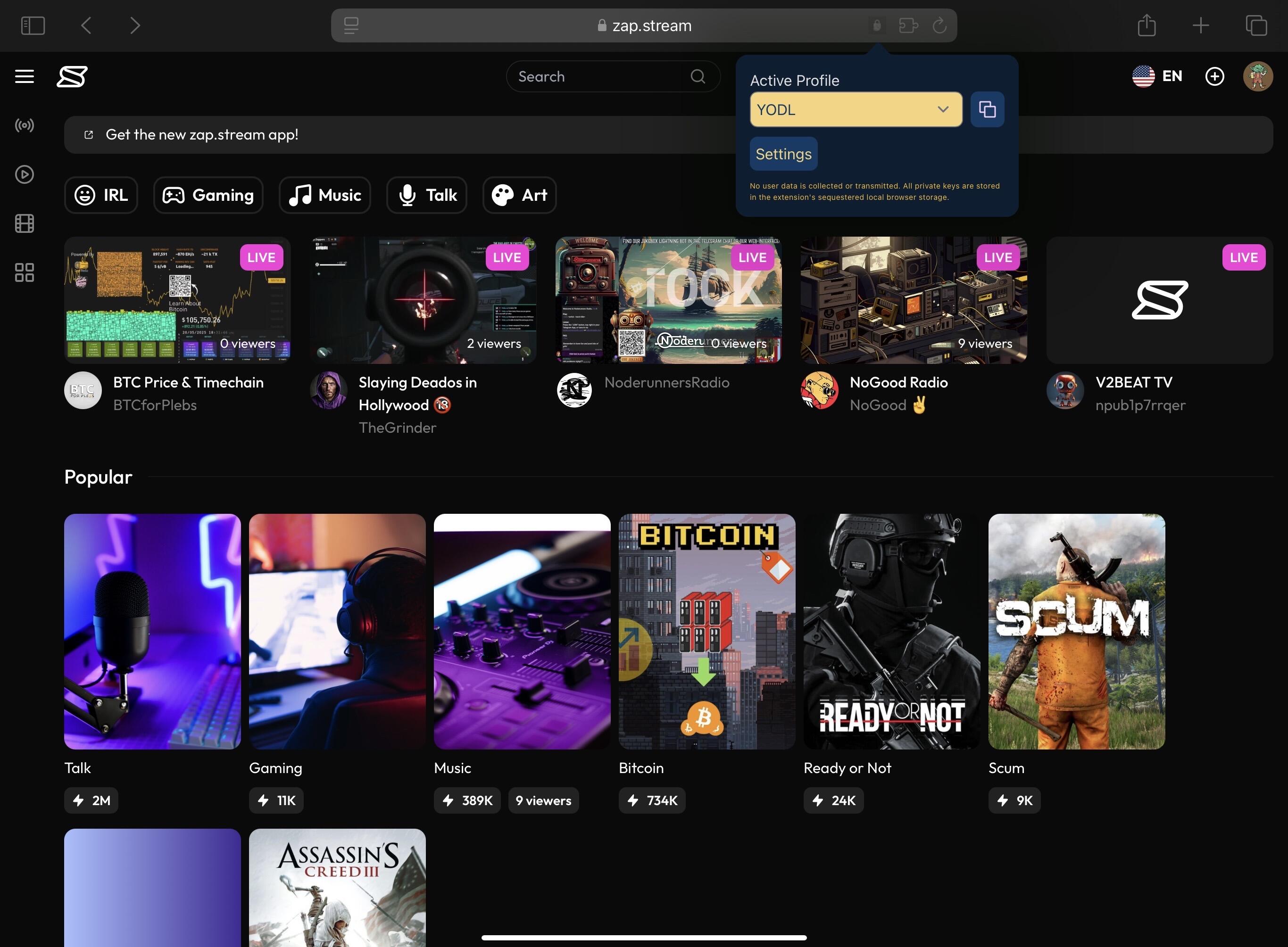The image size is (1288, 947).
Task: Open NoGood Radio stream title
Action: click(898, 382)
